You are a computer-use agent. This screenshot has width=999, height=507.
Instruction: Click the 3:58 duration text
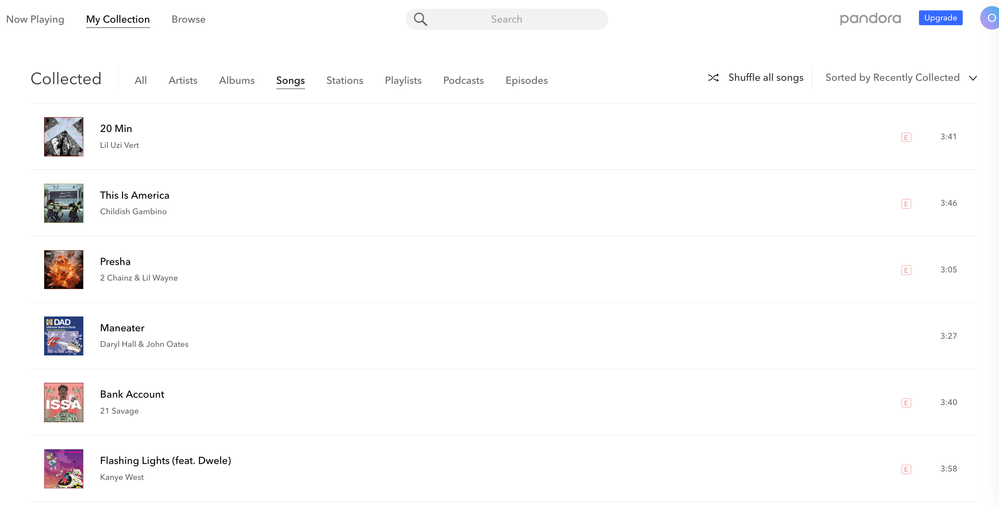949,469
